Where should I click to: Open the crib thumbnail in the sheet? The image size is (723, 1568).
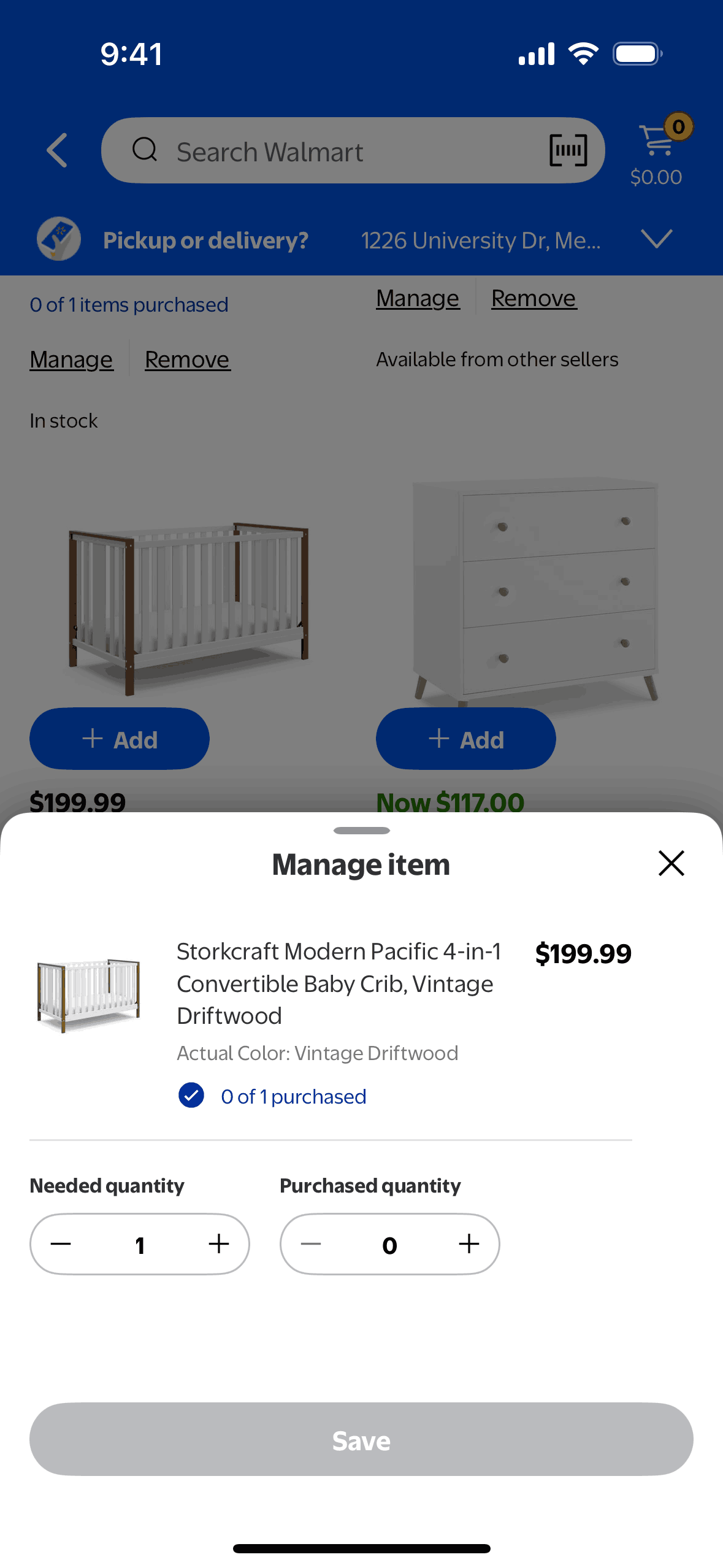click(x=88, y=994)
